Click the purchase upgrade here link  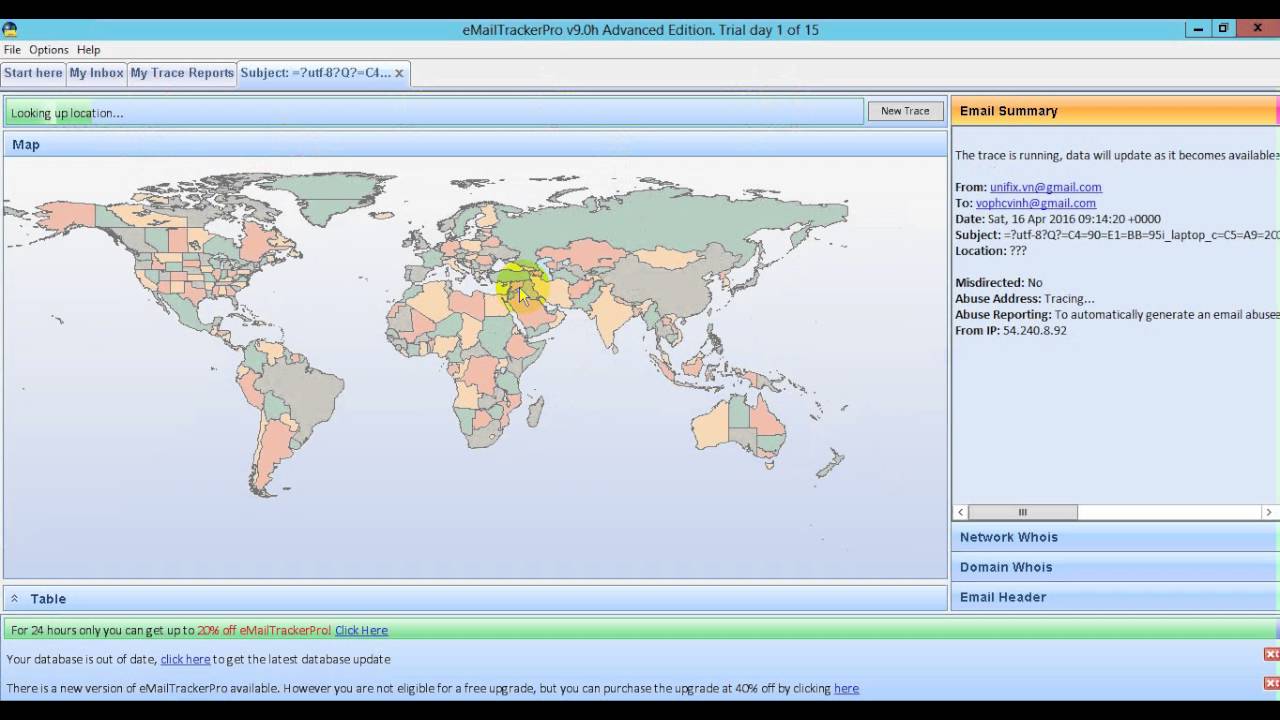846,688
